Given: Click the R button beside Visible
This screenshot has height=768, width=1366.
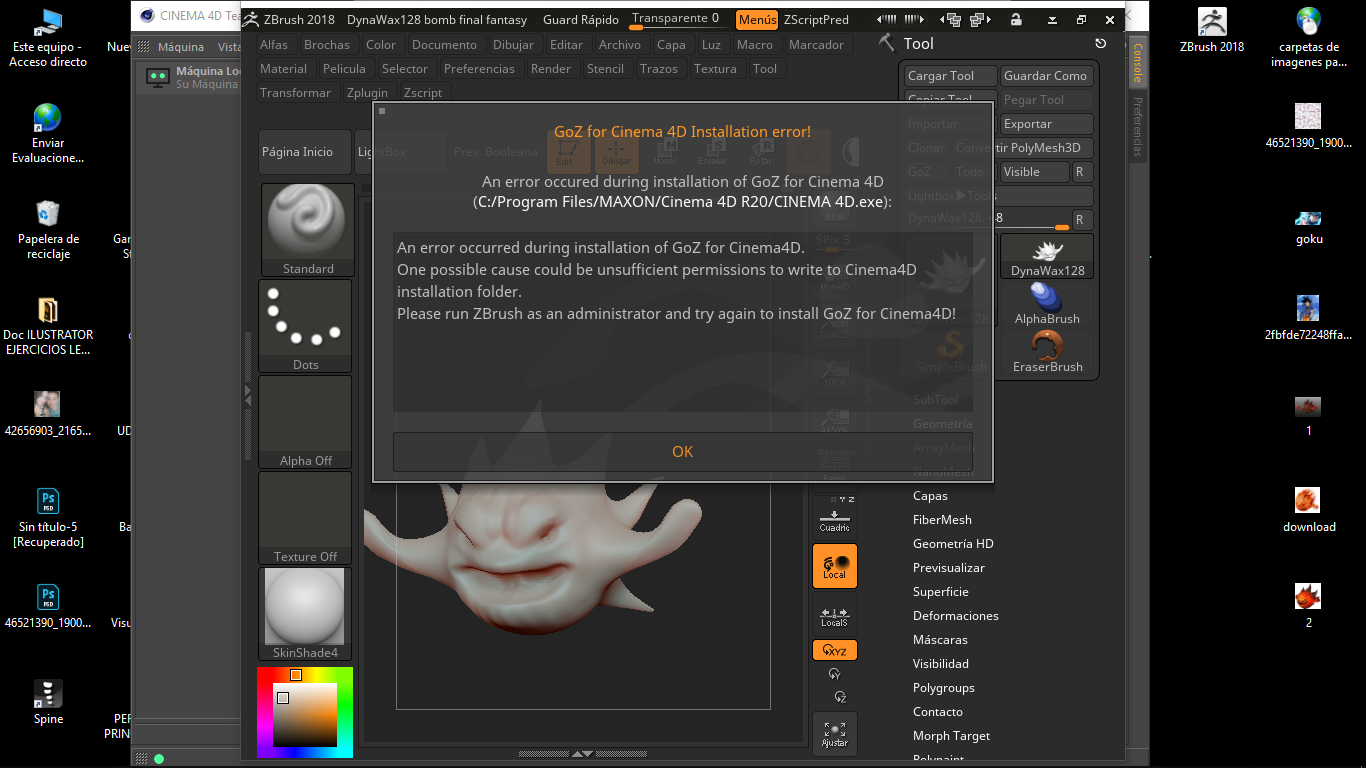Looking at the screenshot, I should (x=1081, y=172).
